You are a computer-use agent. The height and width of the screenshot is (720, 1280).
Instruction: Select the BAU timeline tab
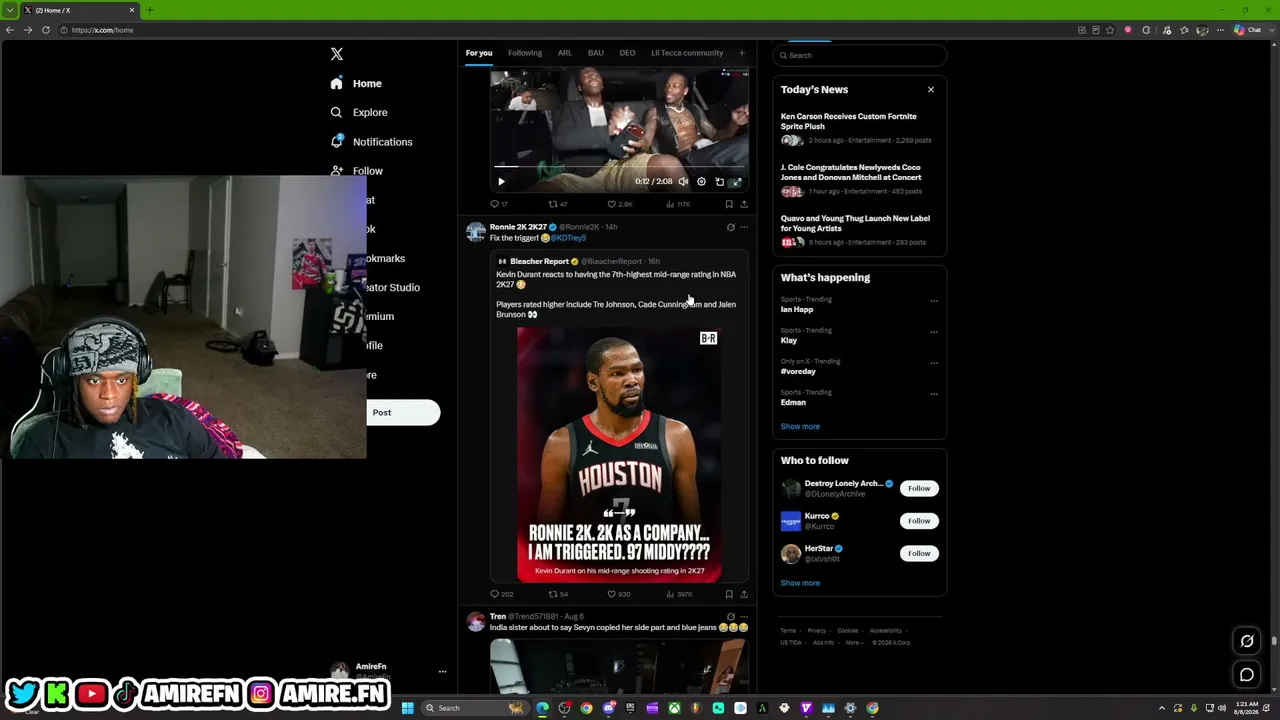point(596,53)
